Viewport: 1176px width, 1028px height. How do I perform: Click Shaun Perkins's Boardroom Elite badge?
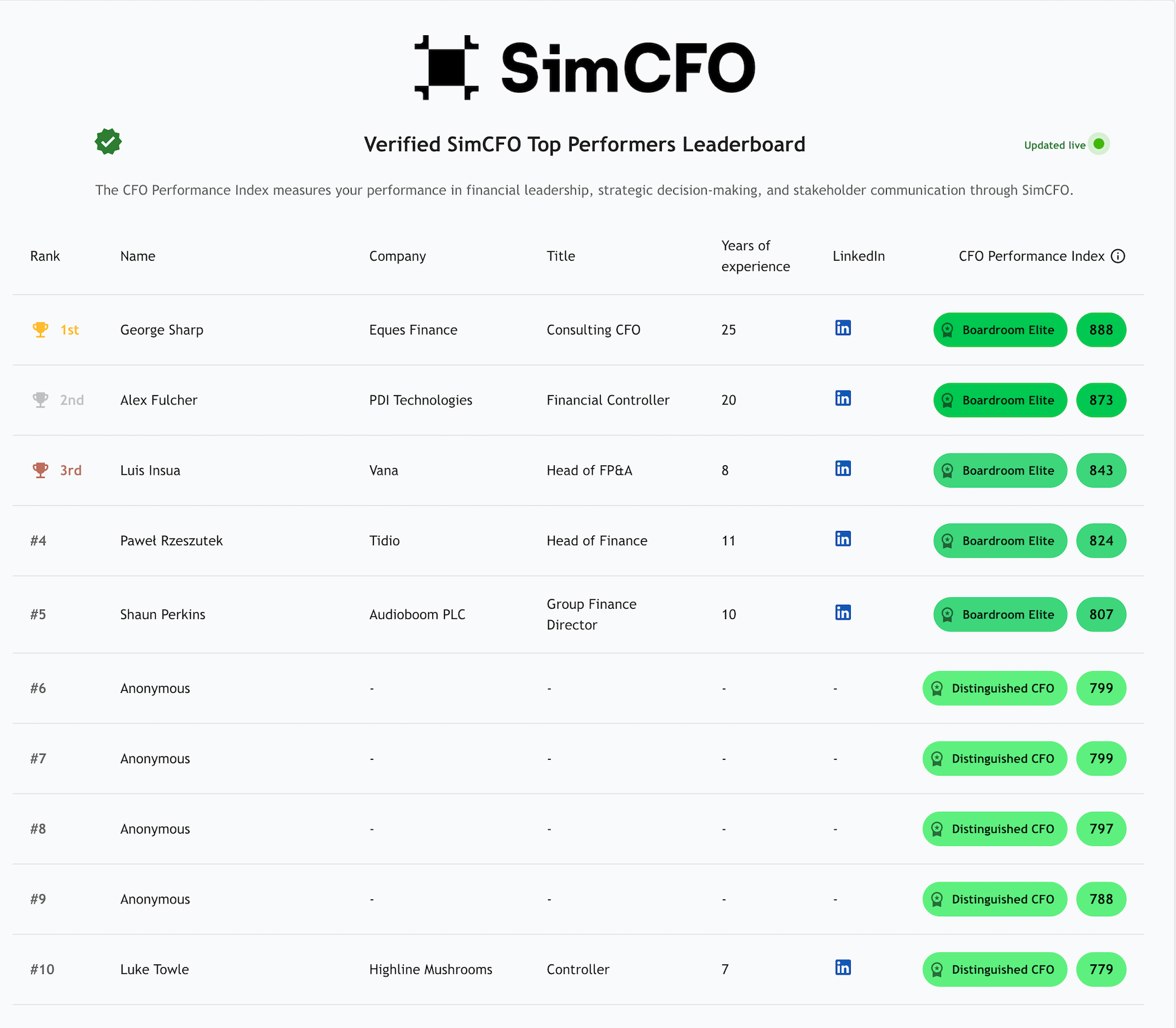1000,615
